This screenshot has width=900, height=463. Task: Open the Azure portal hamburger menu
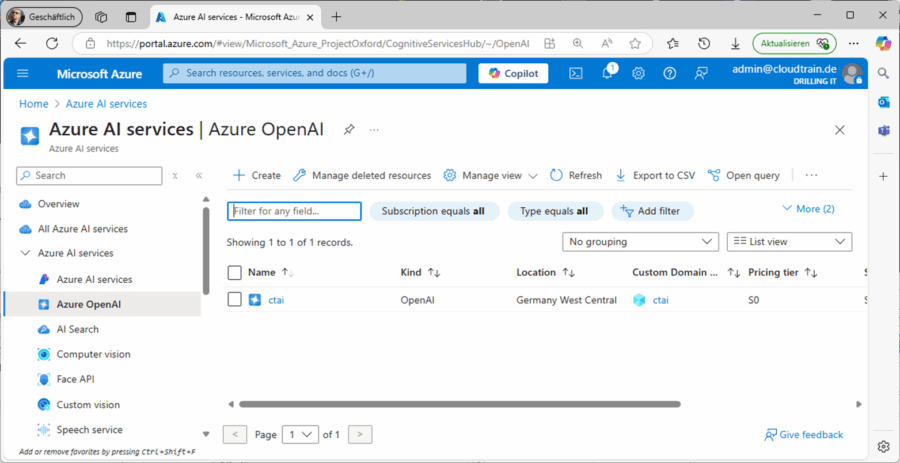click(x=23, y=73)
